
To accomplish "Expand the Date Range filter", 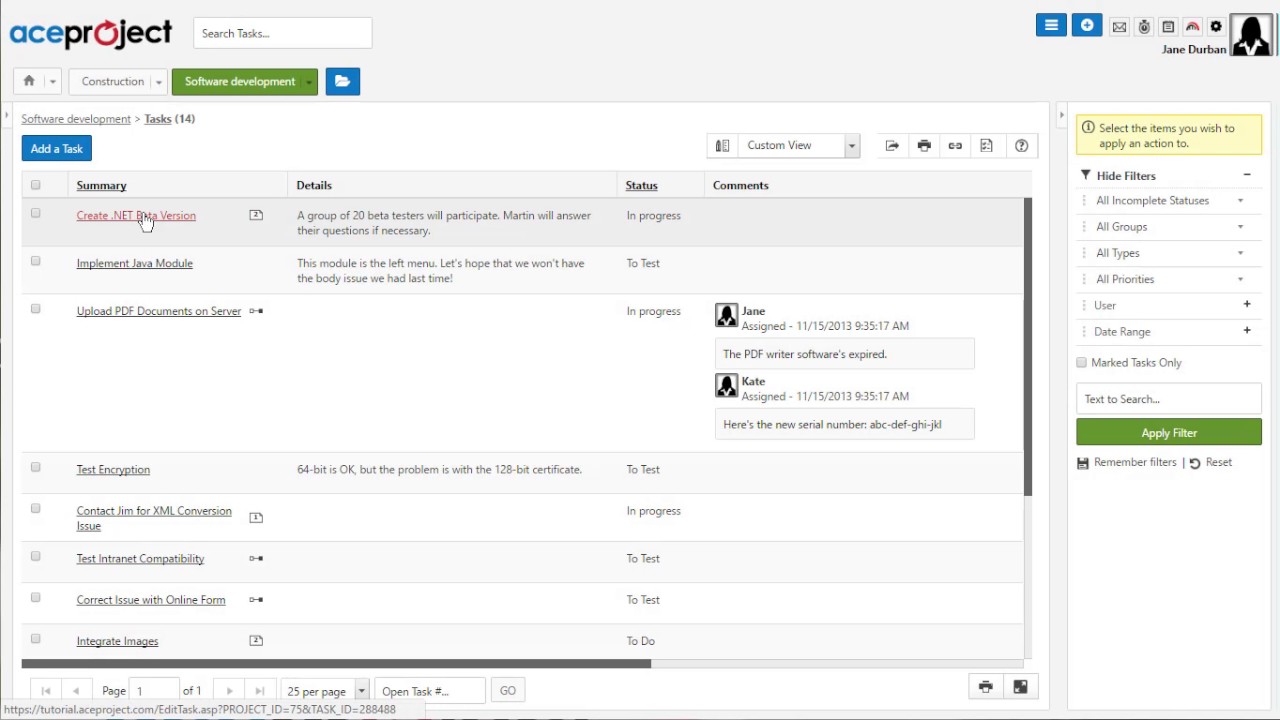I will 1247,330.
